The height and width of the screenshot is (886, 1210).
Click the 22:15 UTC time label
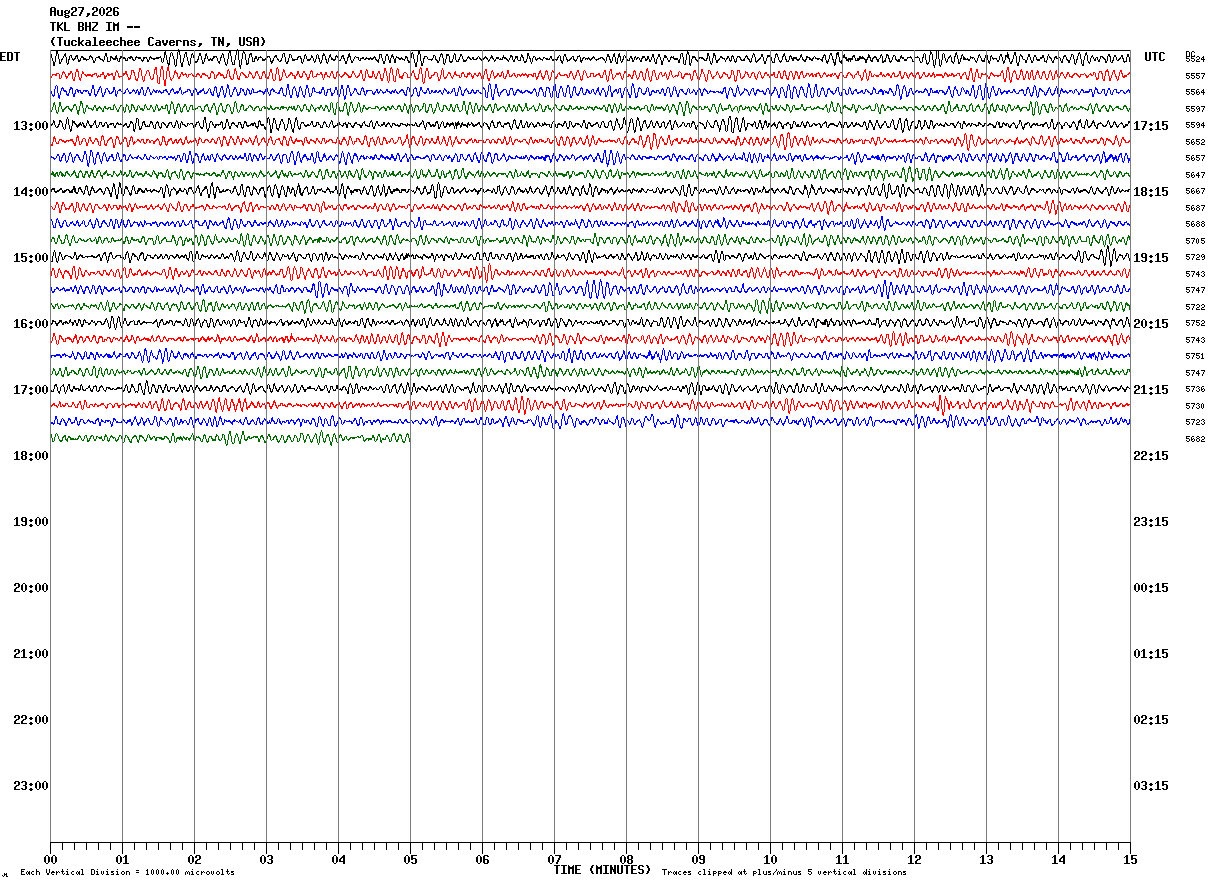coord(1151,455)
